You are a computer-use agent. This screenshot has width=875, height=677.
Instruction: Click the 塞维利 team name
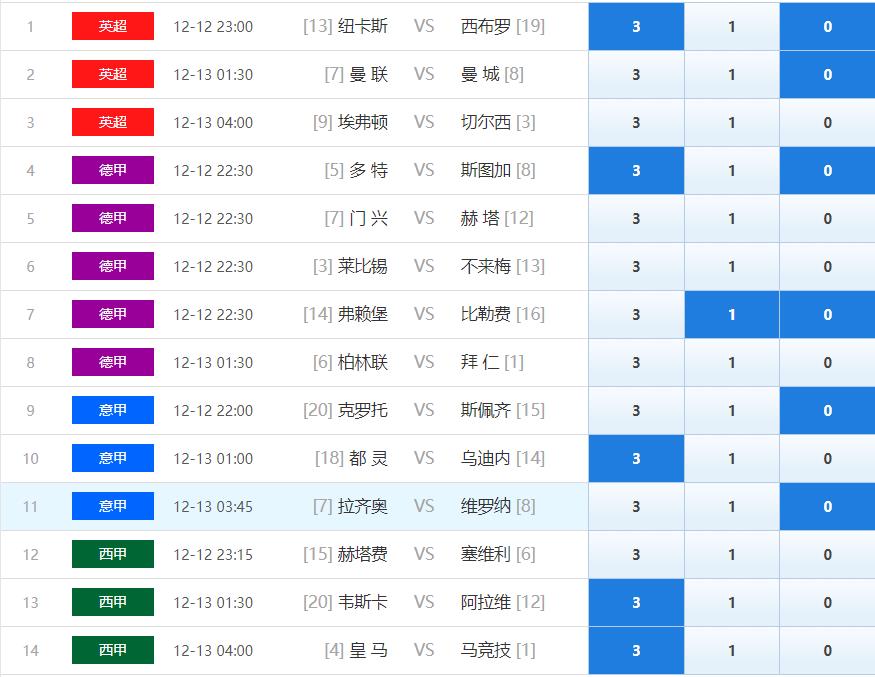[485, 554]
